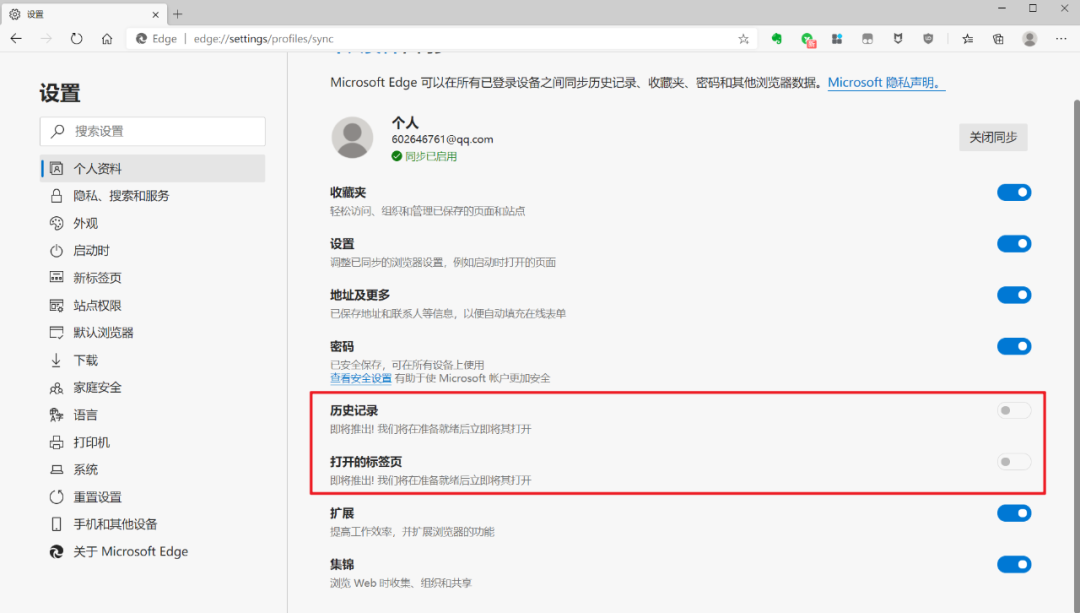Click the gray shield extension icon
The image size is (1080, 613).
click(928, 39)
